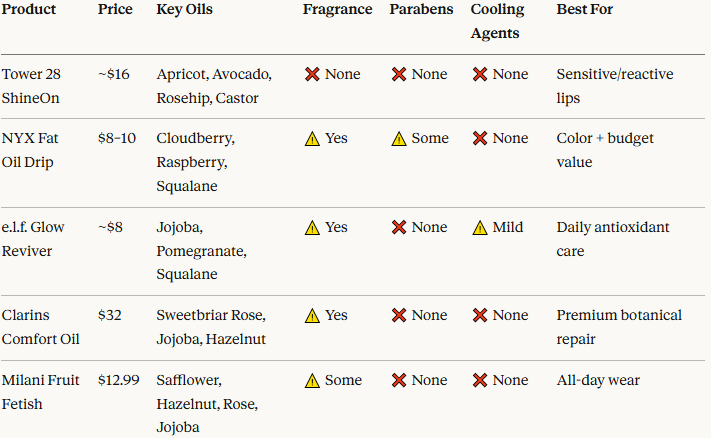This screenshot has height=438, width=711.
Task: Click the red X in Milani Cooling Agents cell
Action: click(x=480, y=380)
